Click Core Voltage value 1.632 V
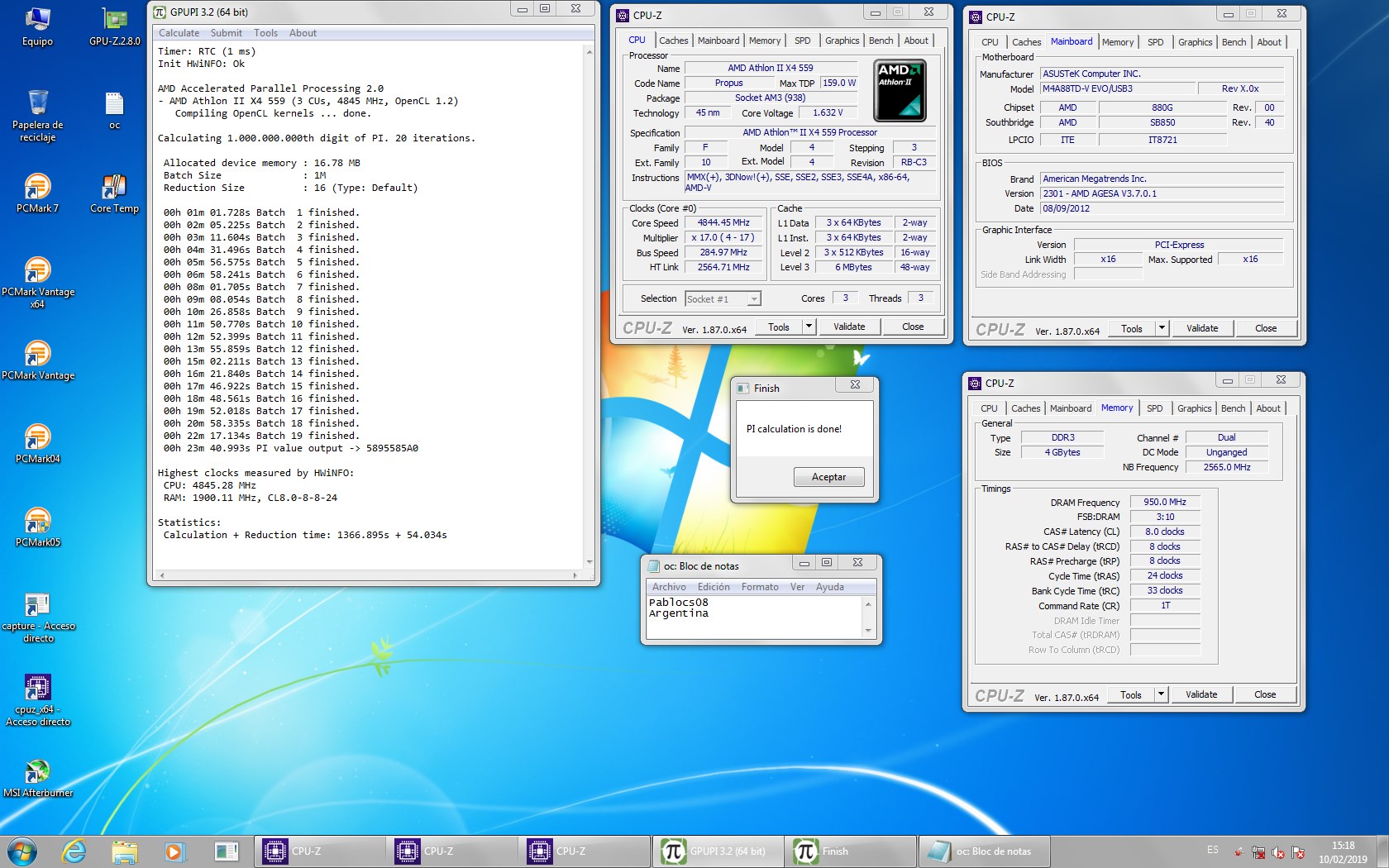Image resolution: width=1389 pixels, height=868 pixels. pos(828,112)
